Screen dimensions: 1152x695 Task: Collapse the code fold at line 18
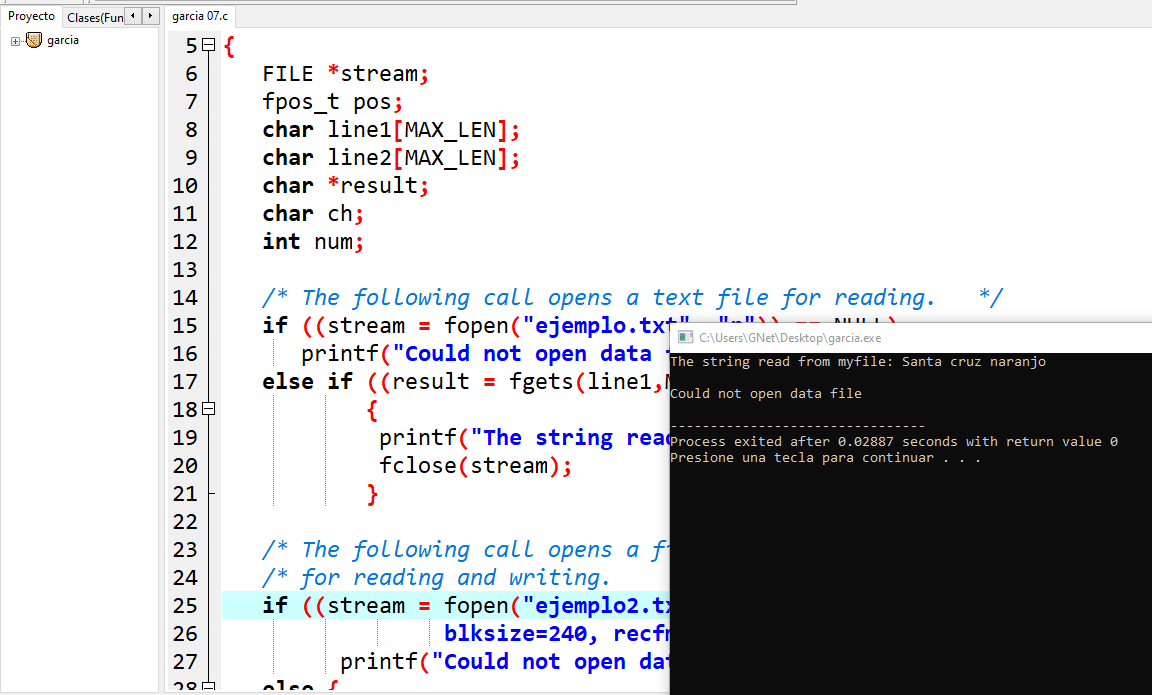pyautogui.click(x=209, y=408)
